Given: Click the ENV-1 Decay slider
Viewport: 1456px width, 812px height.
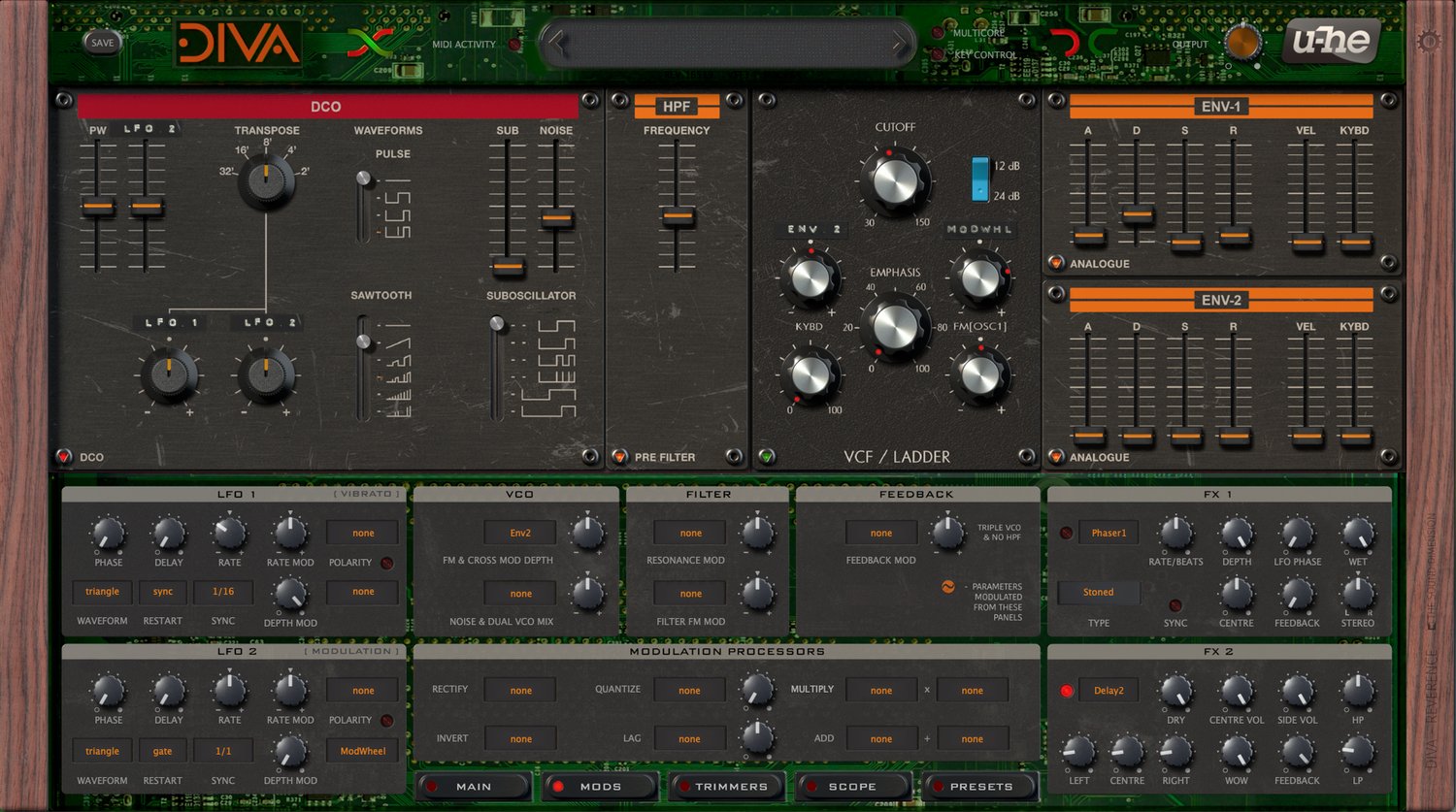Looking at the screenshot, I should pyautogui.click(x=1137, y=212).
